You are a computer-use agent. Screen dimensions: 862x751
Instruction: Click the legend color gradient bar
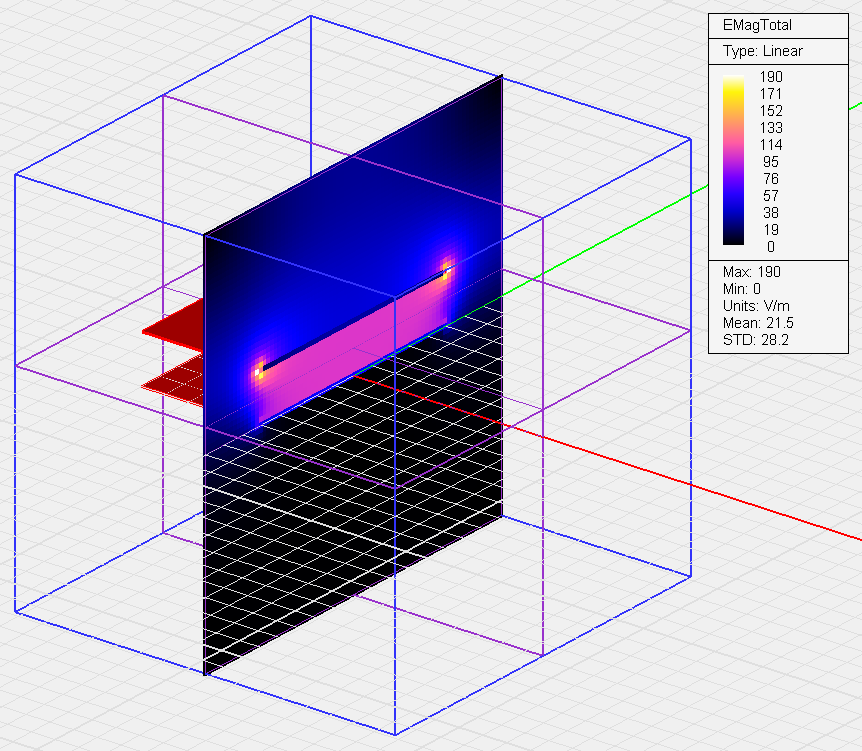click(734, 160)
